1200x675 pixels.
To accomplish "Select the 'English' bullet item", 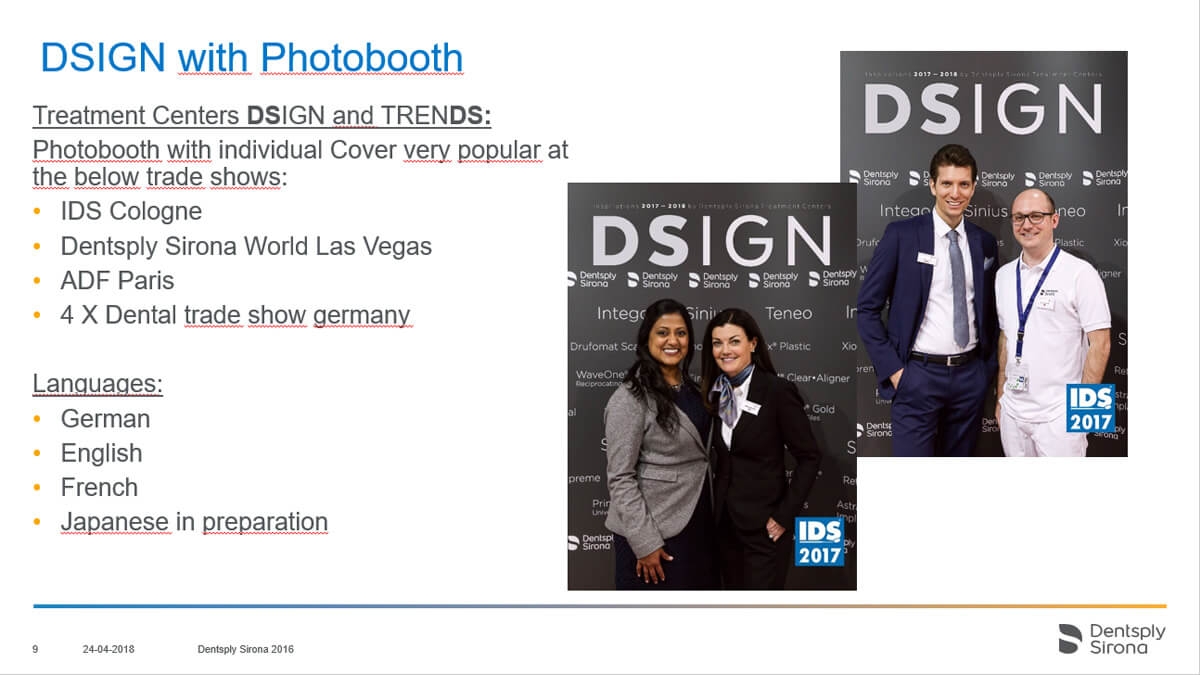I will [101, 453].
